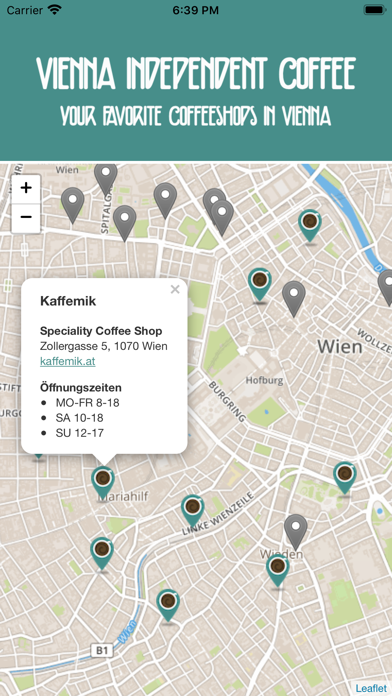Tap the Hofburg map label
Screen dimensions: 392x696
point(264,380)
